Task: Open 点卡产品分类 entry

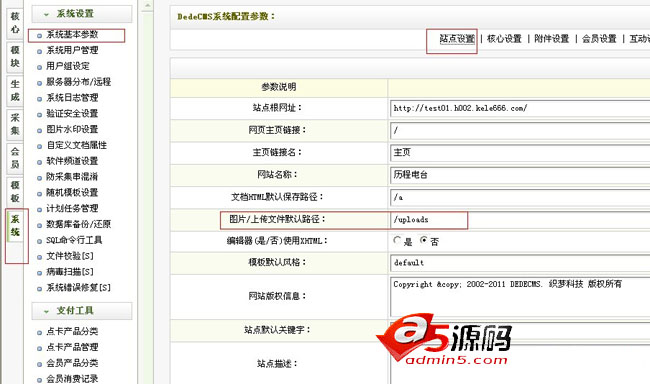Action: point(72,331)
